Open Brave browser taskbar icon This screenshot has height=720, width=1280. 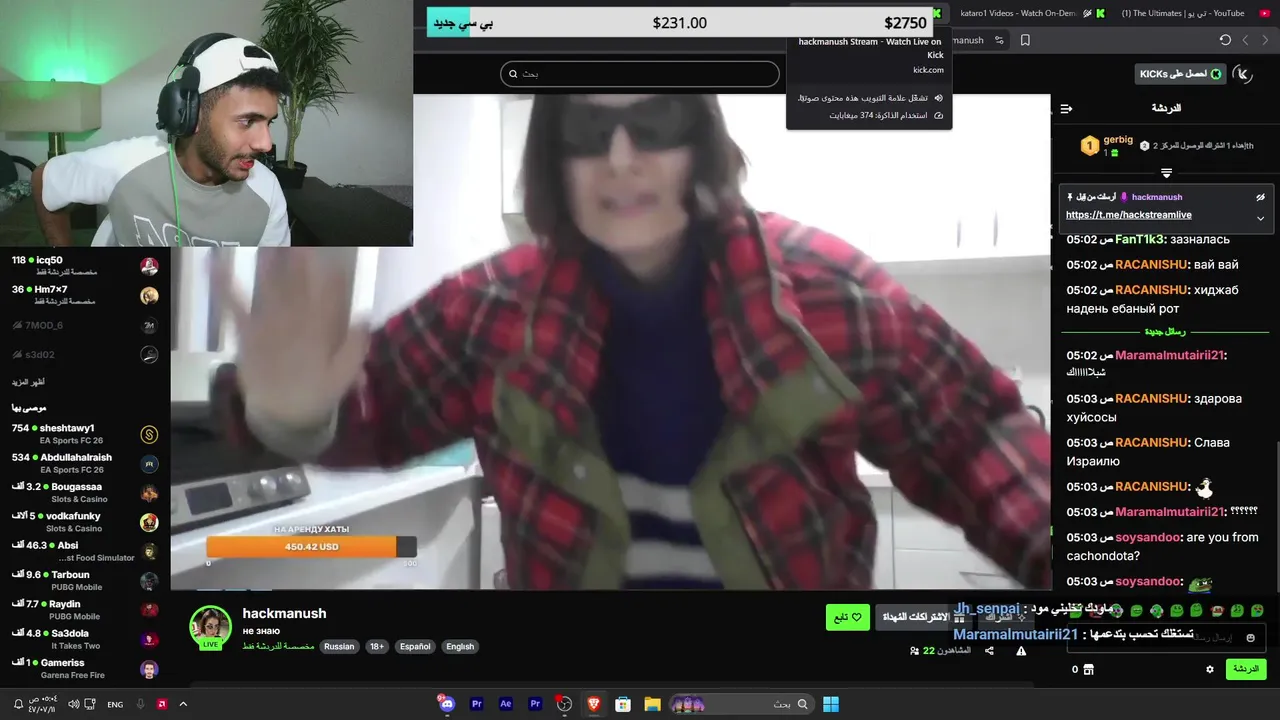[594, 704]
